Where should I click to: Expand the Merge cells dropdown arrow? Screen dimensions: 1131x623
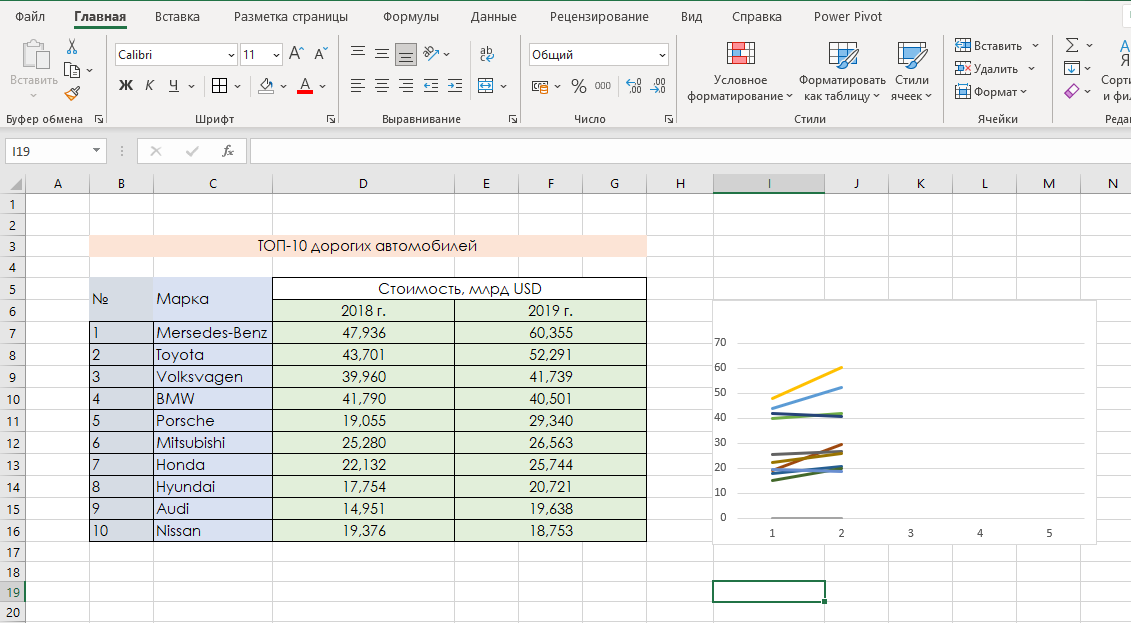(x=503, y=87)
